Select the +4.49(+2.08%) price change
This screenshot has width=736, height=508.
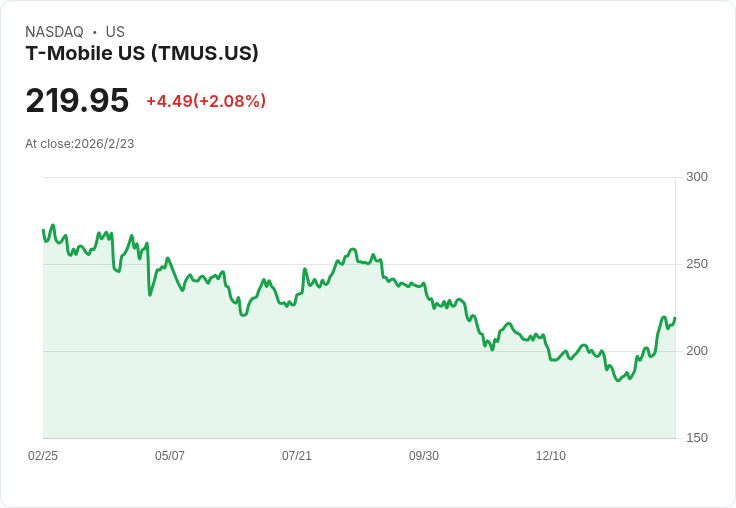coord(206,101)
